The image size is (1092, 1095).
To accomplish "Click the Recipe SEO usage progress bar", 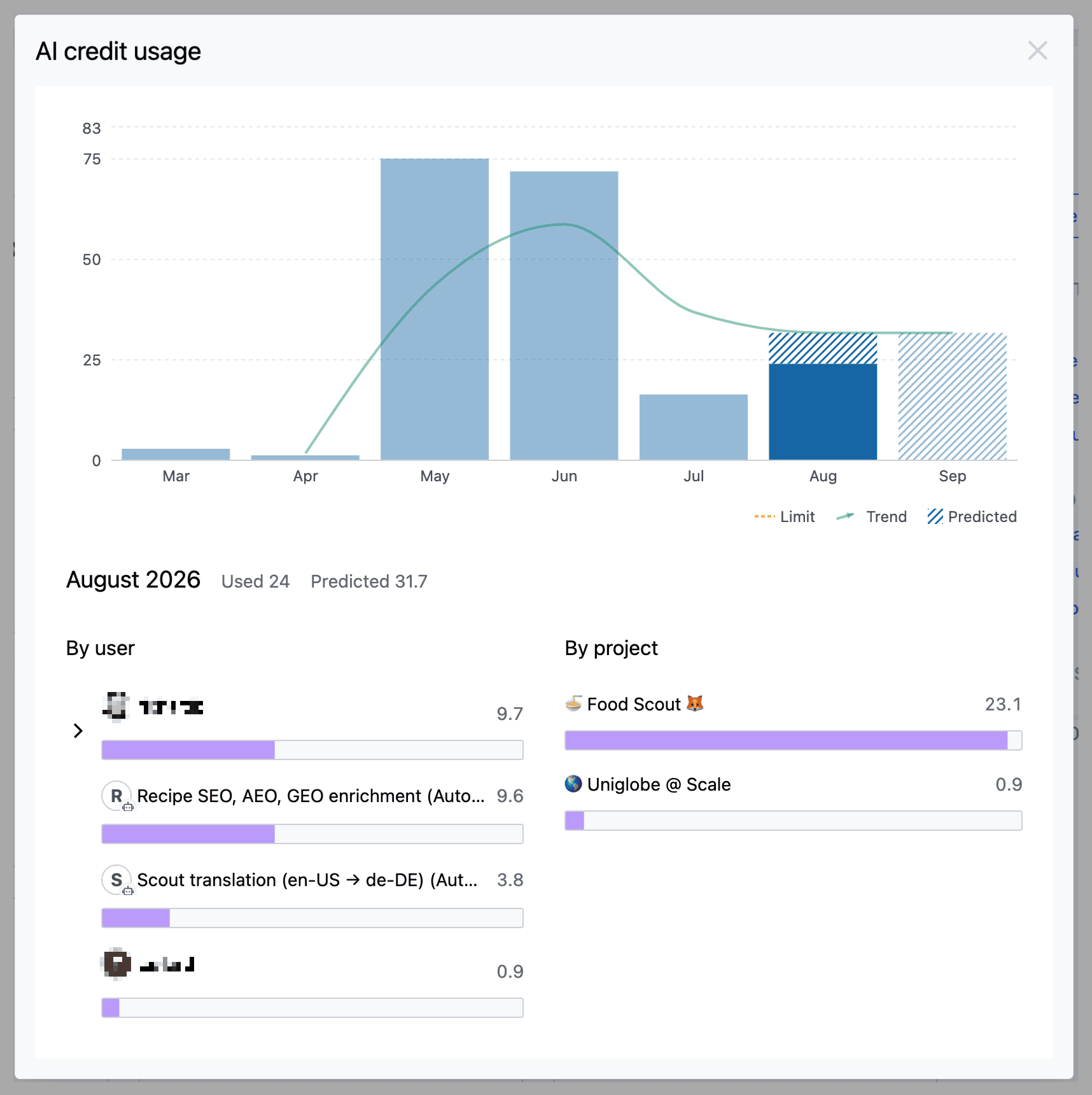I will coord(312,834).
